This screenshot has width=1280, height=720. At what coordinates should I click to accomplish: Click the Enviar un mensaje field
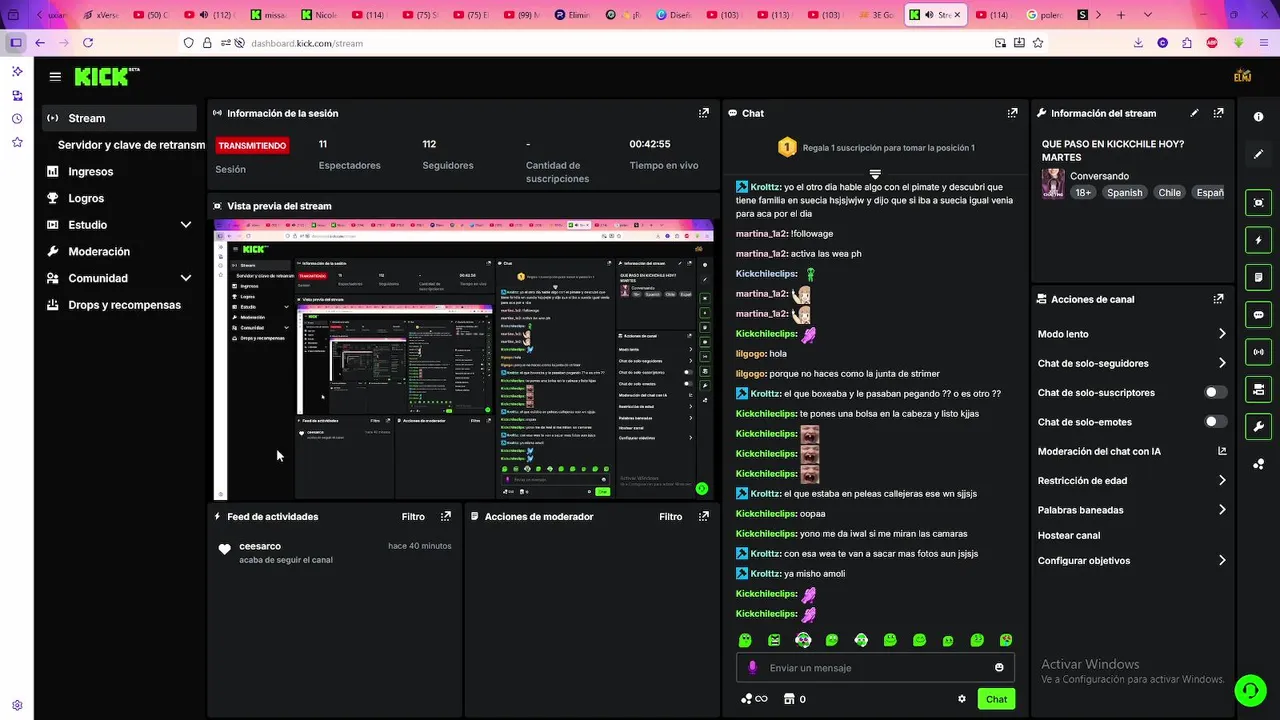coord(876,667)
